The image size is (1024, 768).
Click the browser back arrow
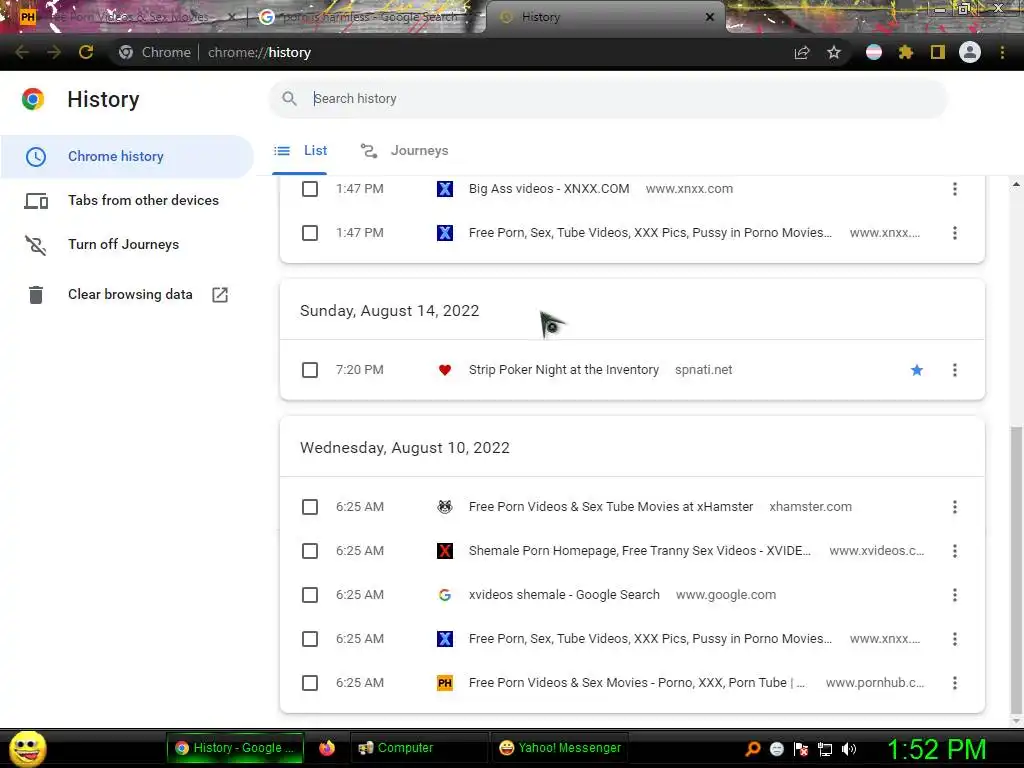click(22, 52)
